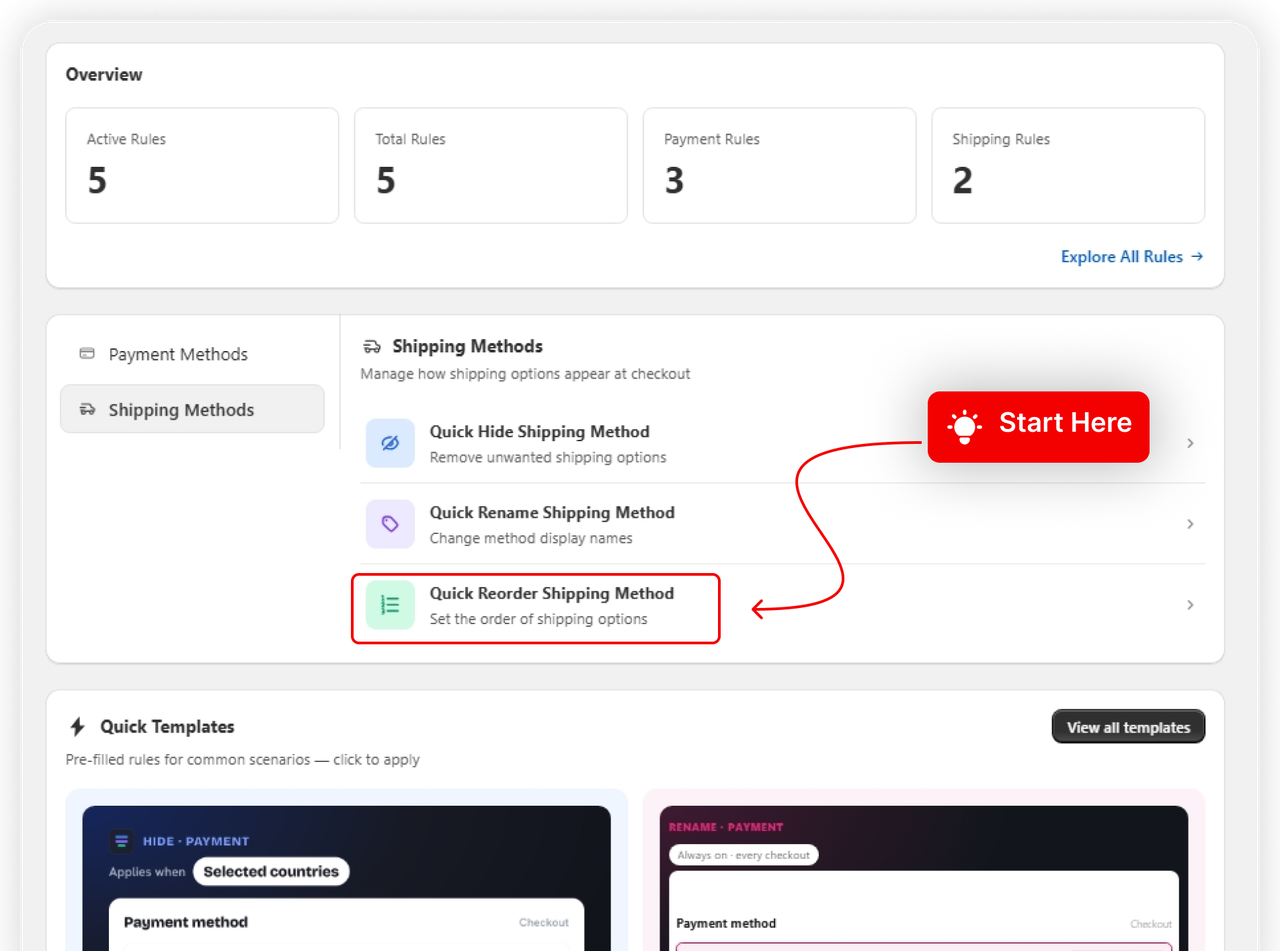
Task: Expand chevron on Quick Reorder Shipping row
Action: coord(1190,605)
